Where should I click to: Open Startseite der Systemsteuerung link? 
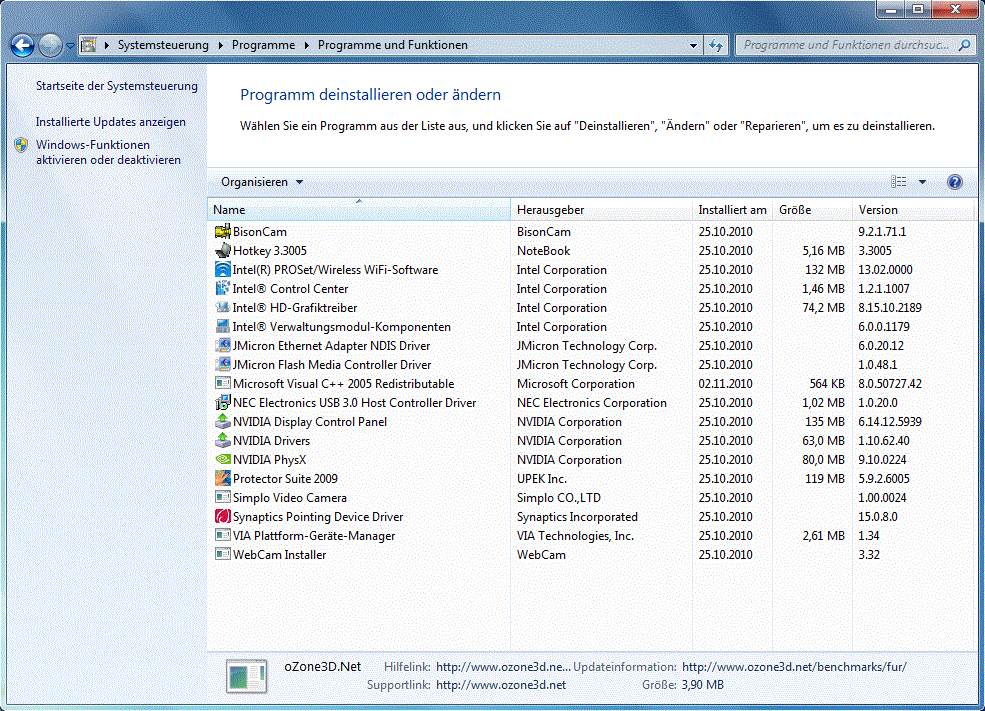pyautogui.click(x=117, y=86)
